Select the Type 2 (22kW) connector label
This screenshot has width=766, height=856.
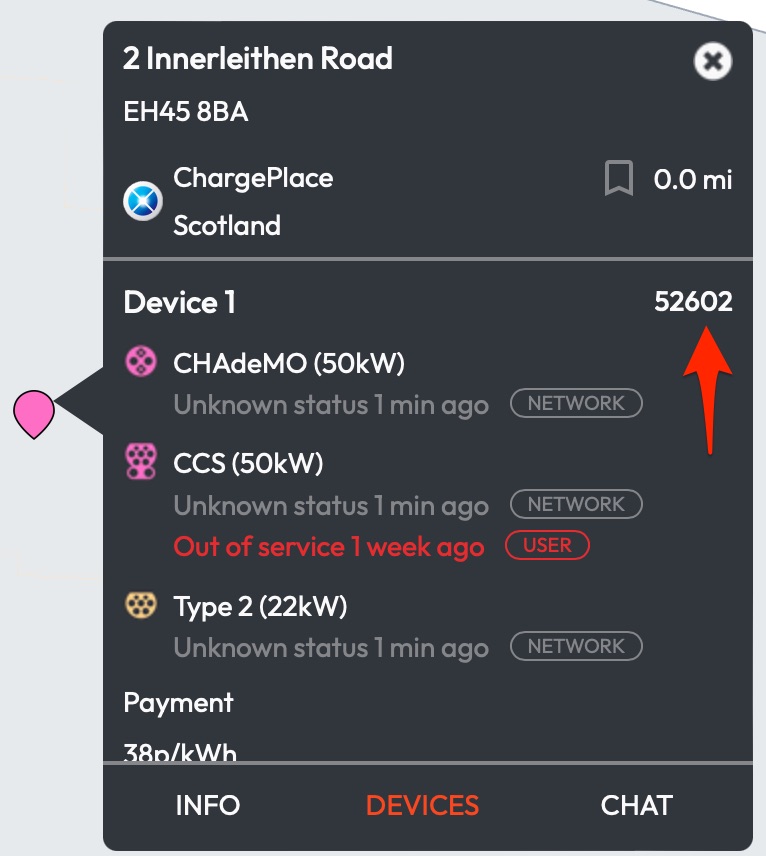coord(260,606)
